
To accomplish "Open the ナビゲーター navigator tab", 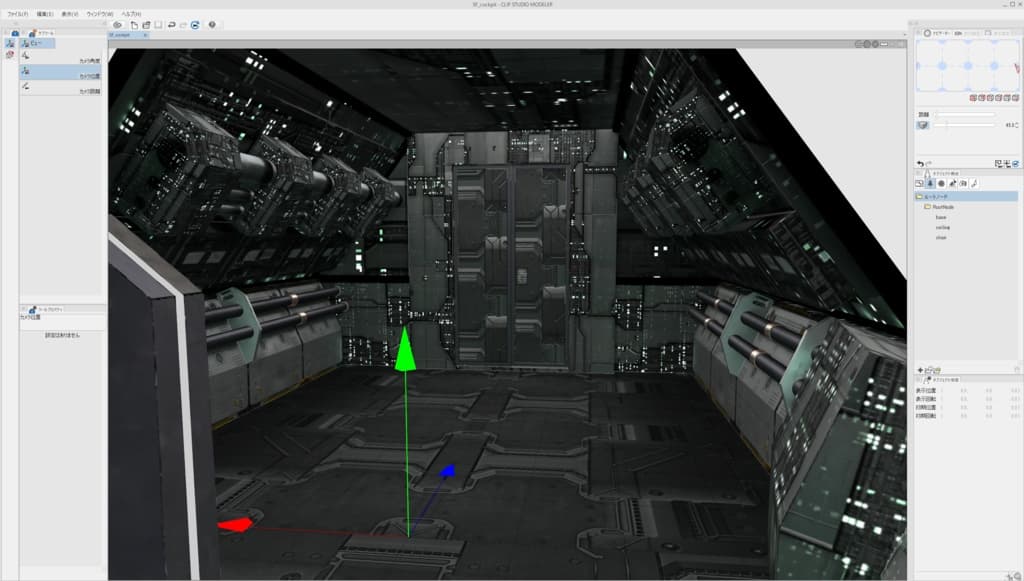I will coord(938,33).
